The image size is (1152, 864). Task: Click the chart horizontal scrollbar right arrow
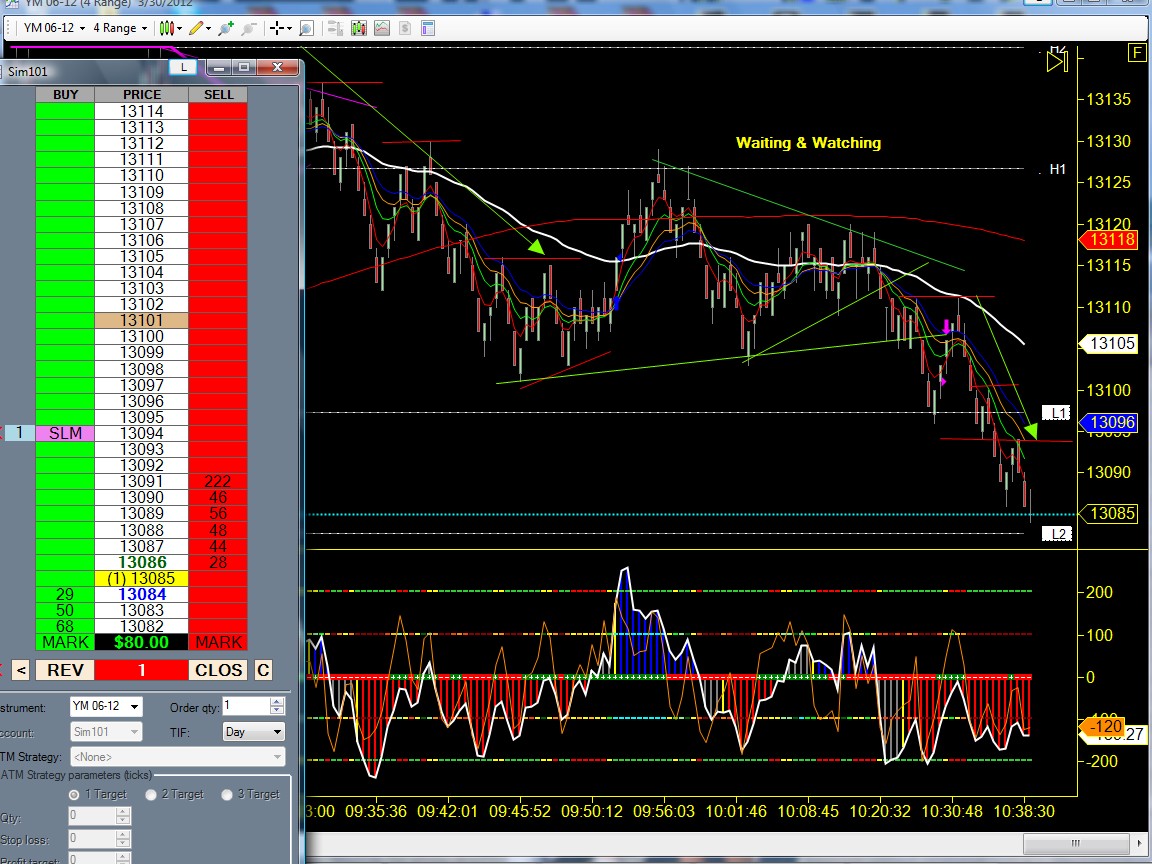(1140, 843)
